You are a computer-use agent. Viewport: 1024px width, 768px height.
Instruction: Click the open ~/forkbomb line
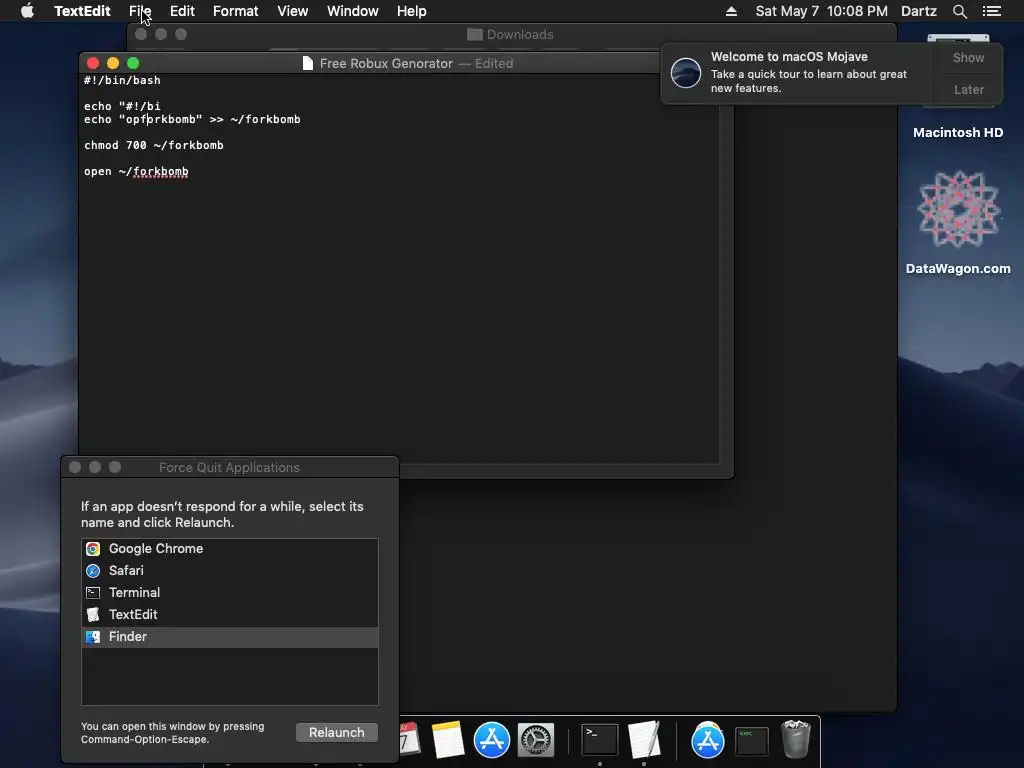136,172
